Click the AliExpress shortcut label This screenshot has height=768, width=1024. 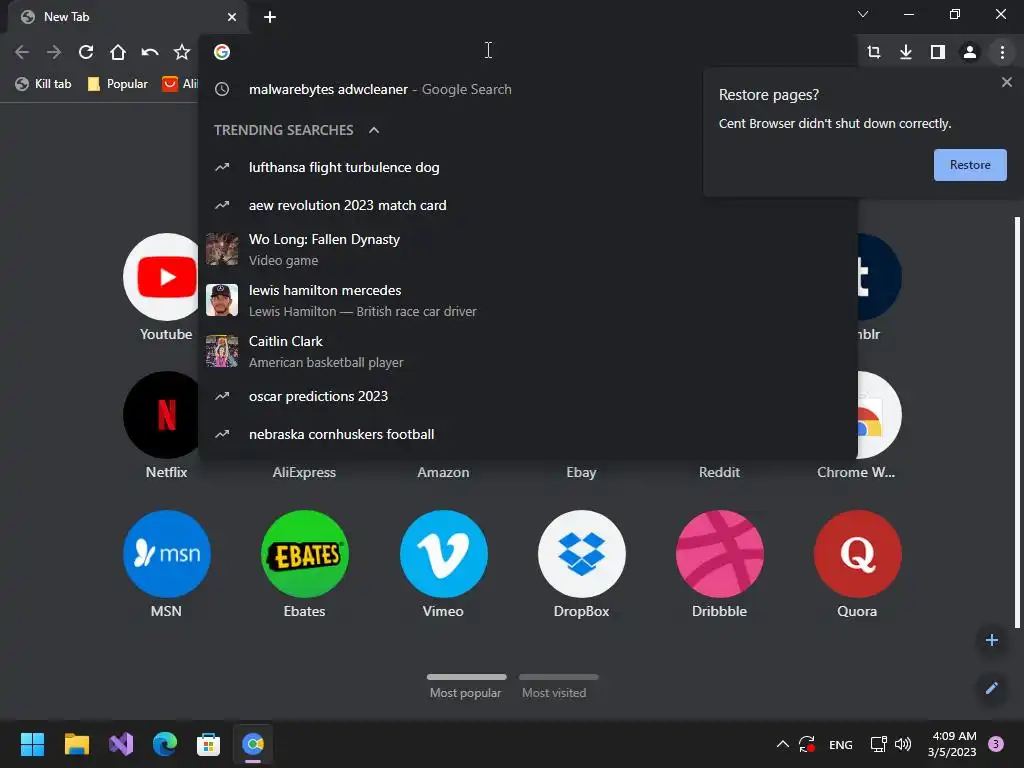[304, 472]
